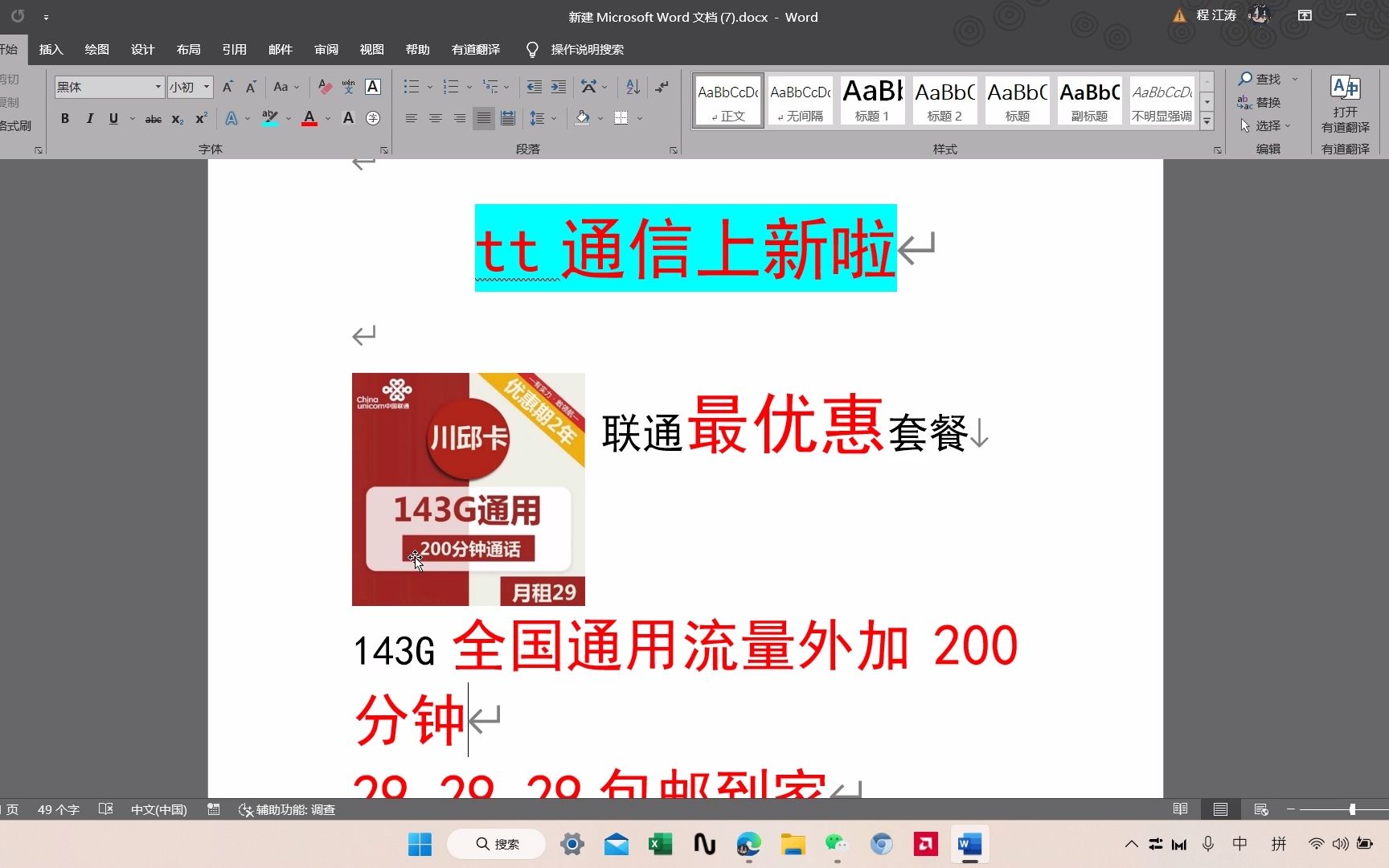The image size is (1389, 868).
Task: Apply the 副标题 style
Action: click(1089, 100)
